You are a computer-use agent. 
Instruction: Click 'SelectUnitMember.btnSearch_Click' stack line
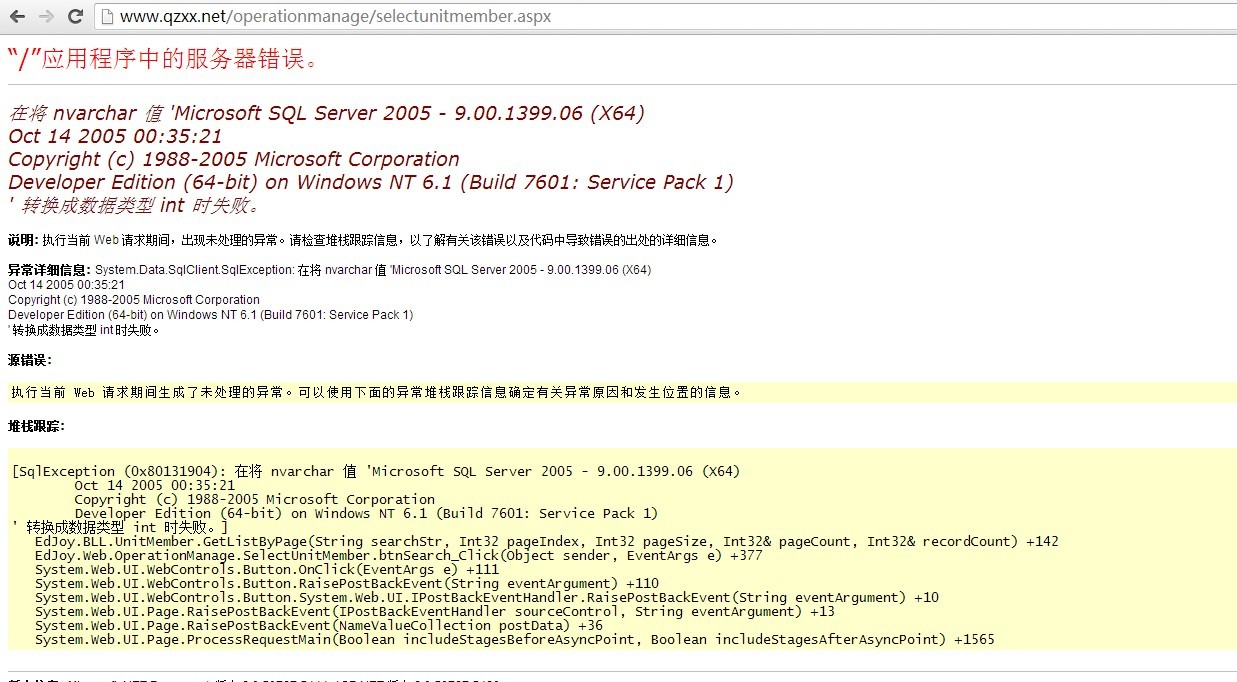pyautogui.click(x=398, y=555)
